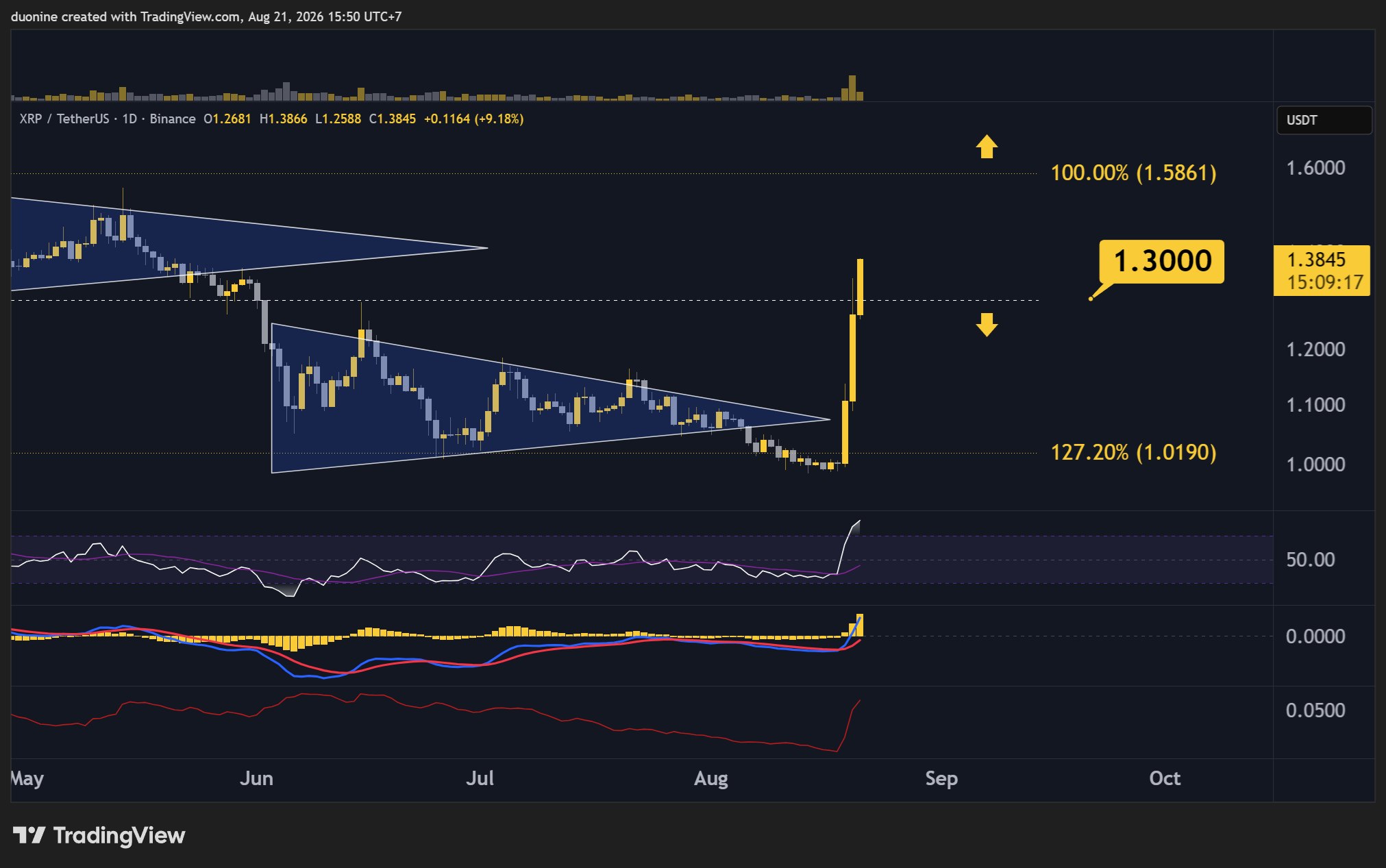Click the 1.0000 price axis label
This screenshot has height=868, width=1386.
1315,464
